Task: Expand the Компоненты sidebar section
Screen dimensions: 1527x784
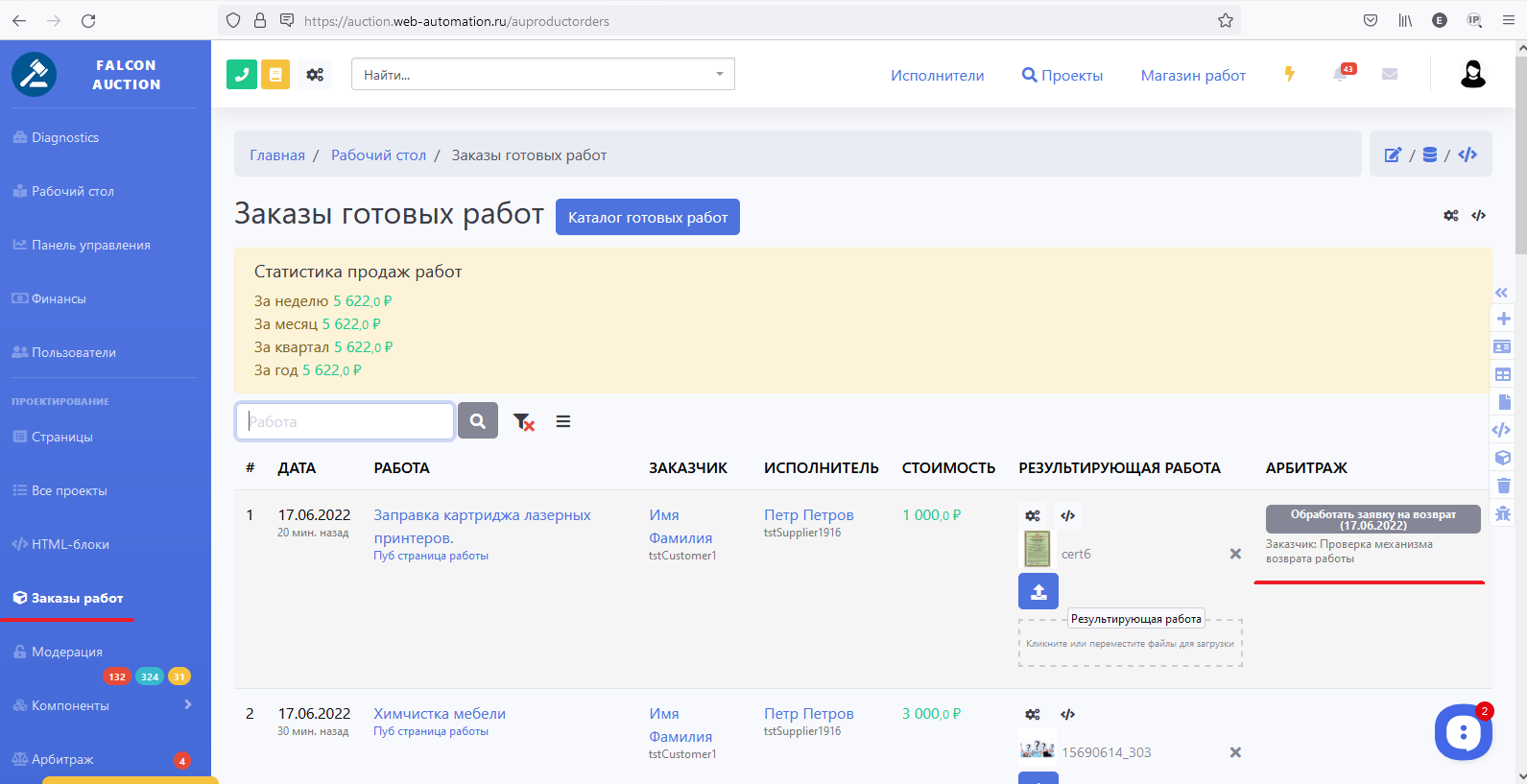Action: pos(187,704)
